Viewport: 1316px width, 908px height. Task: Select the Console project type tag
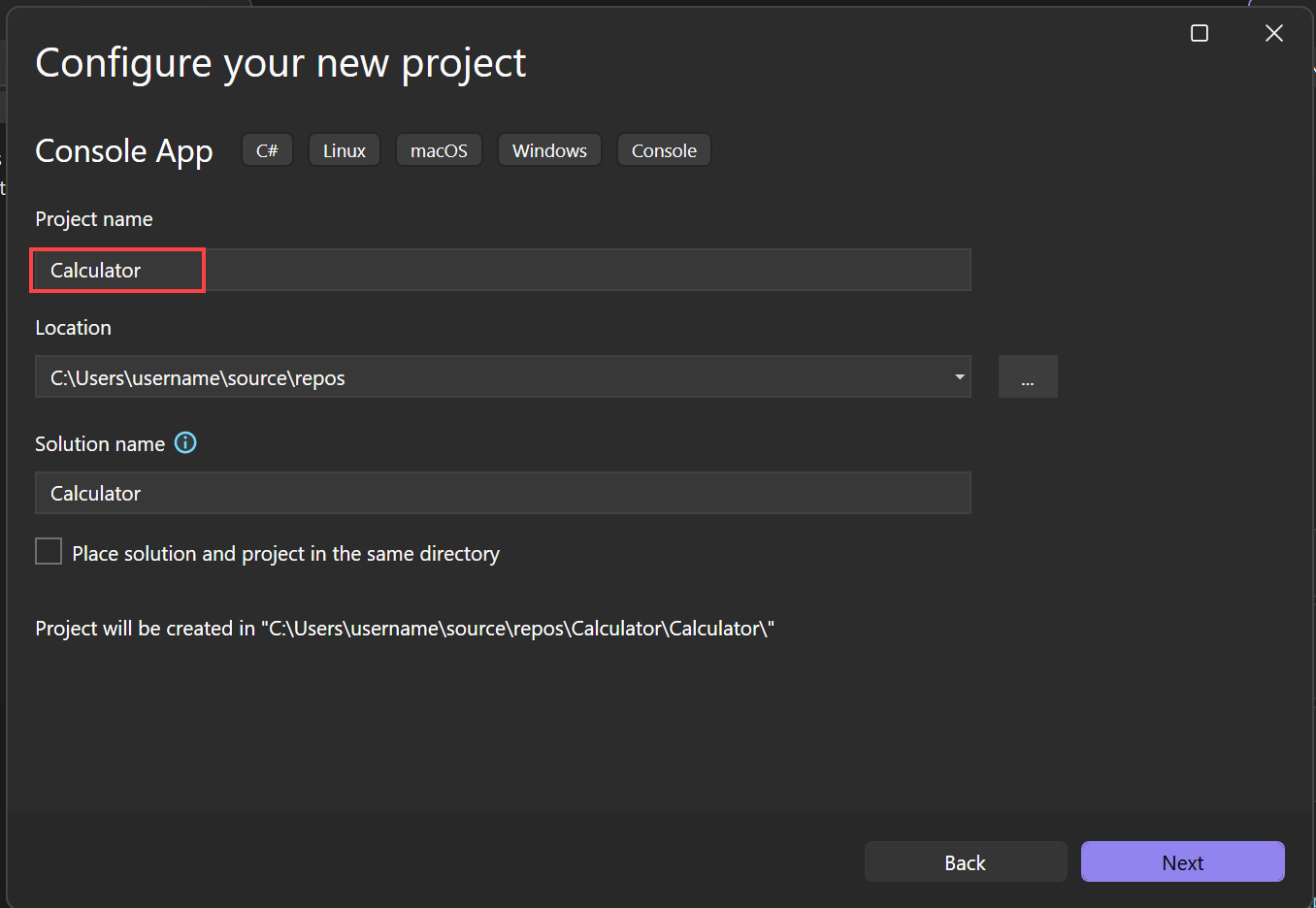coord(664,149)
